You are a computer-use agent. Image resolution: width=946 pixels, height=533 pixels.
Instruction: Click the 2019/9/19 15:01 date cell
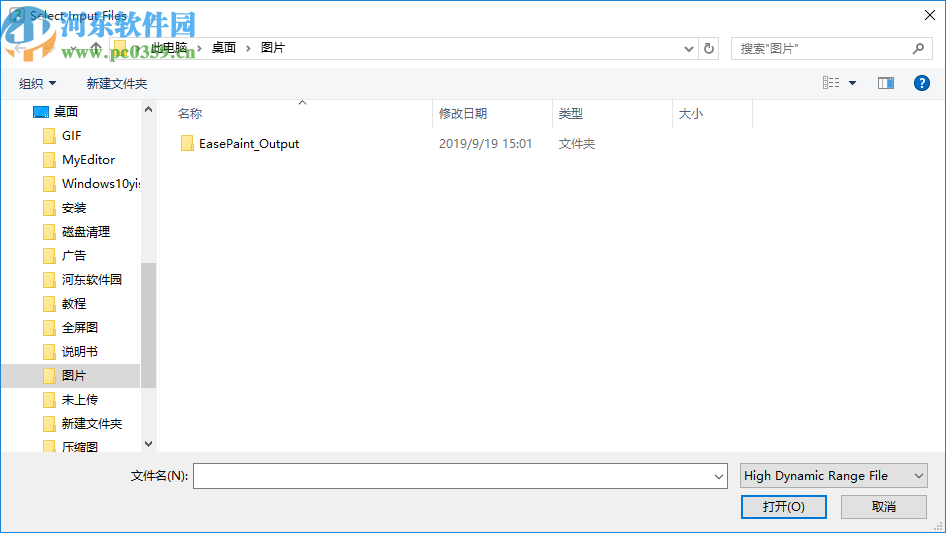pos(486,144)
